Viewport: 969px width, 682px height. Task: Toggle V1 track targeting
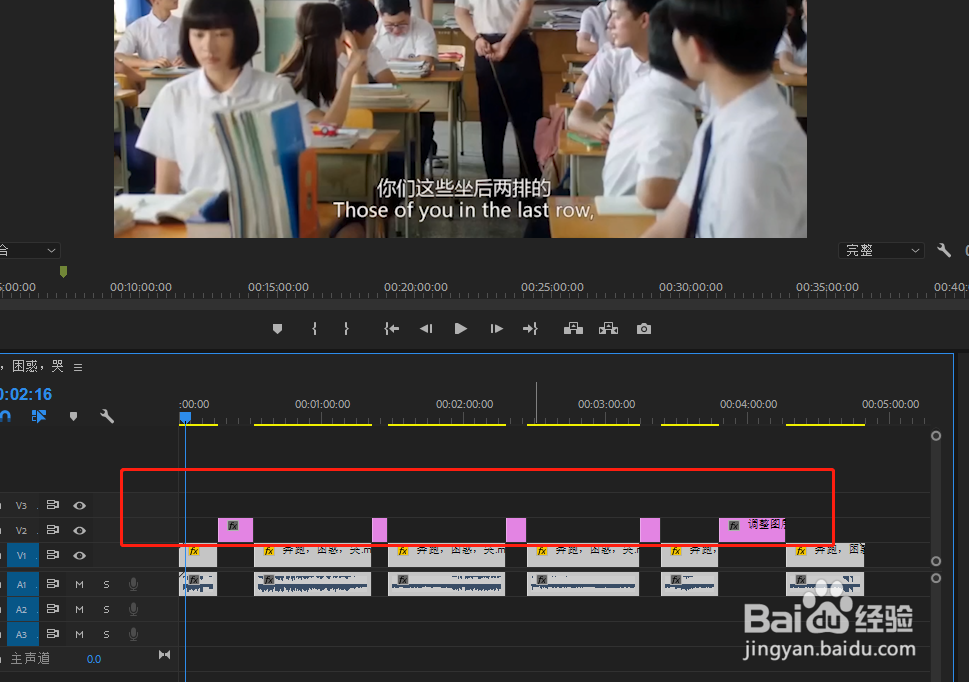click(22, 555)
